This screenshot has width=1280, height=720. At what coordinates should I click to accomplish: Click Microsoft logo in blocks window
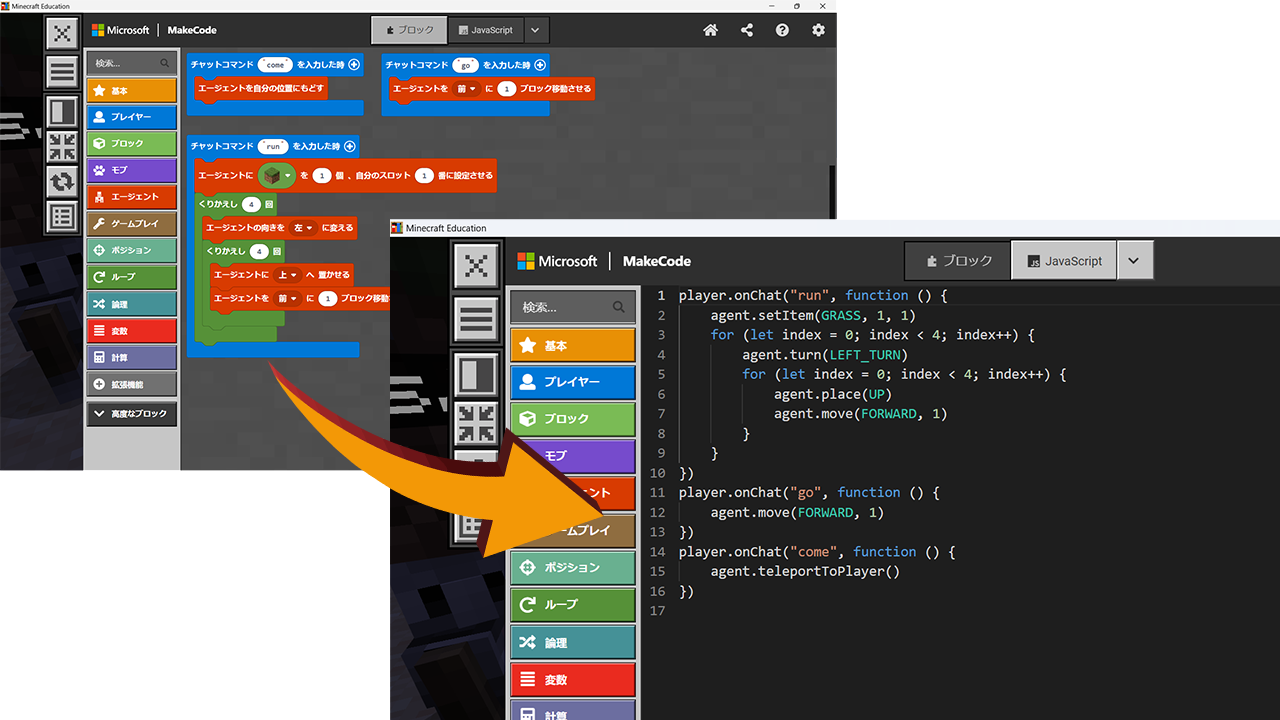[120, 30]
